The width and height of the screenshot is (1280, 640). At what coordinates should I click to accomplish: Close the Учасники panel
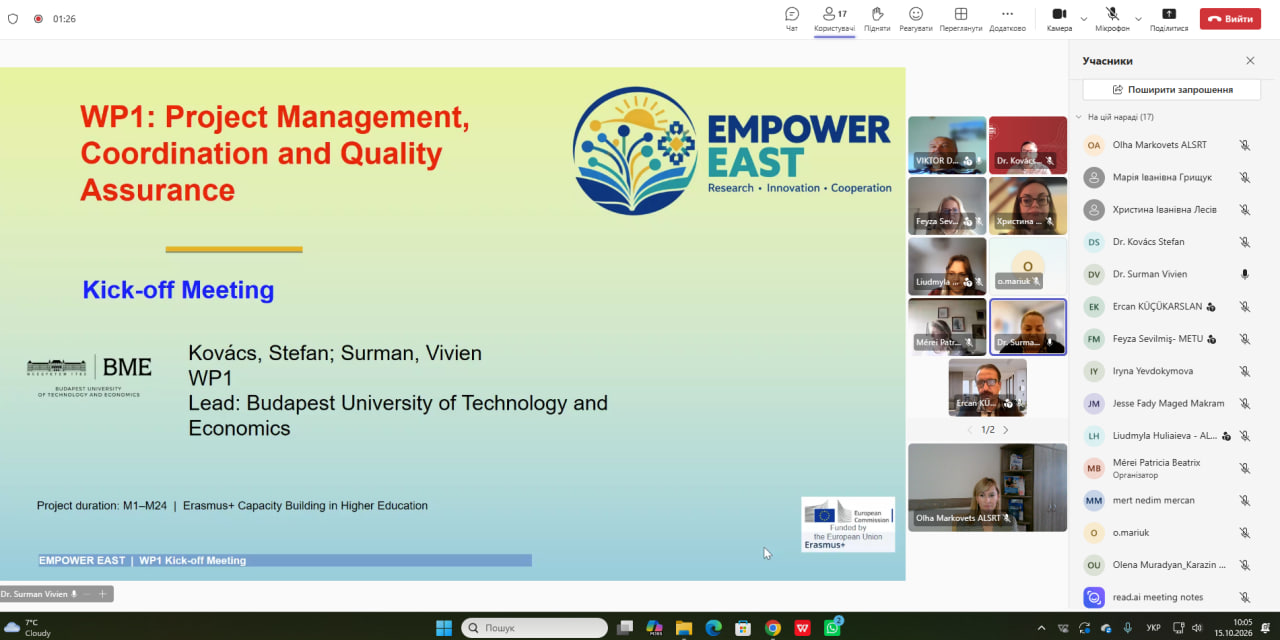pos(1250,61)
